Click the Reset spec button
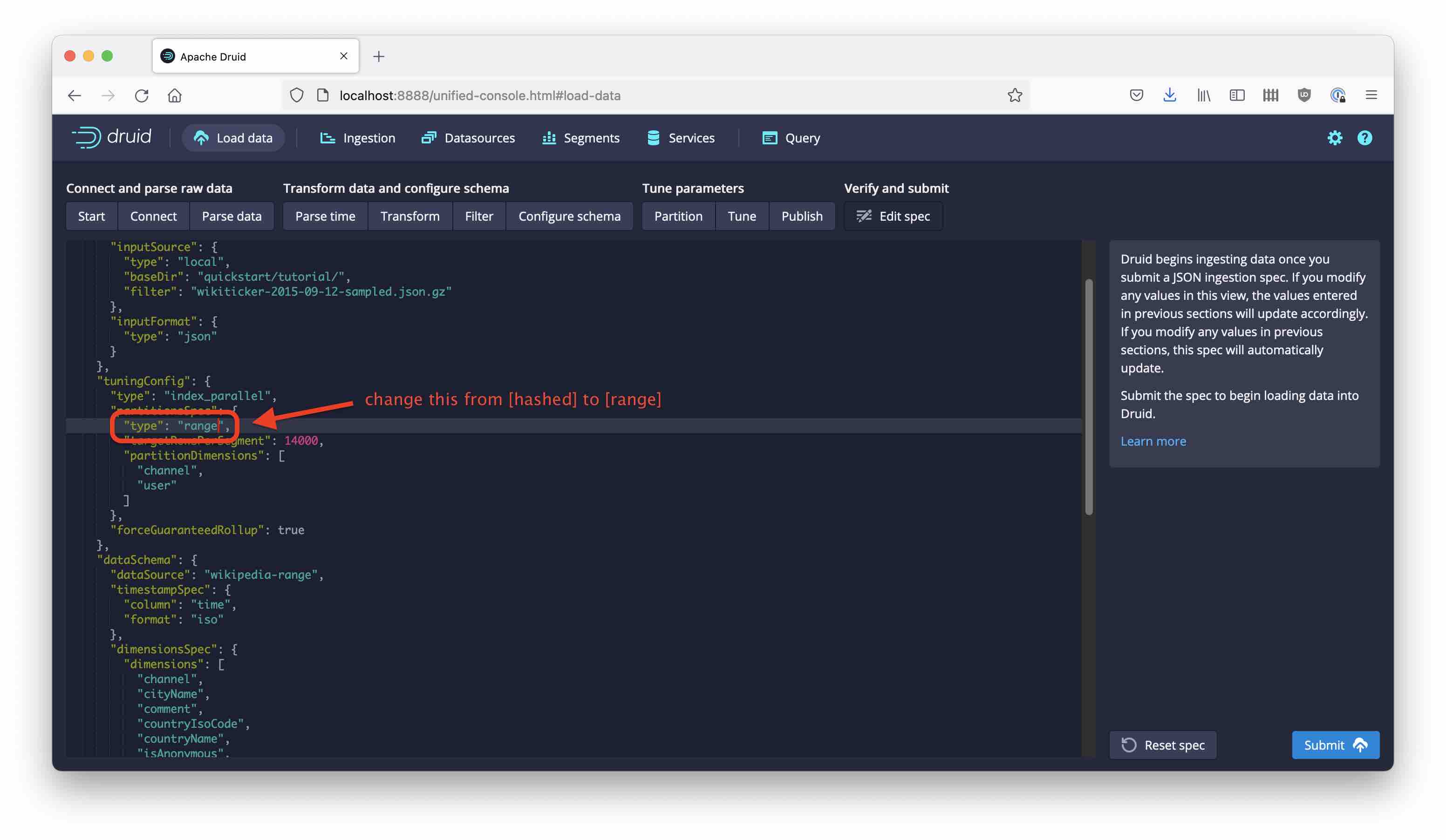This screenshot has height=840, width=1446. tap(1163, 745)
